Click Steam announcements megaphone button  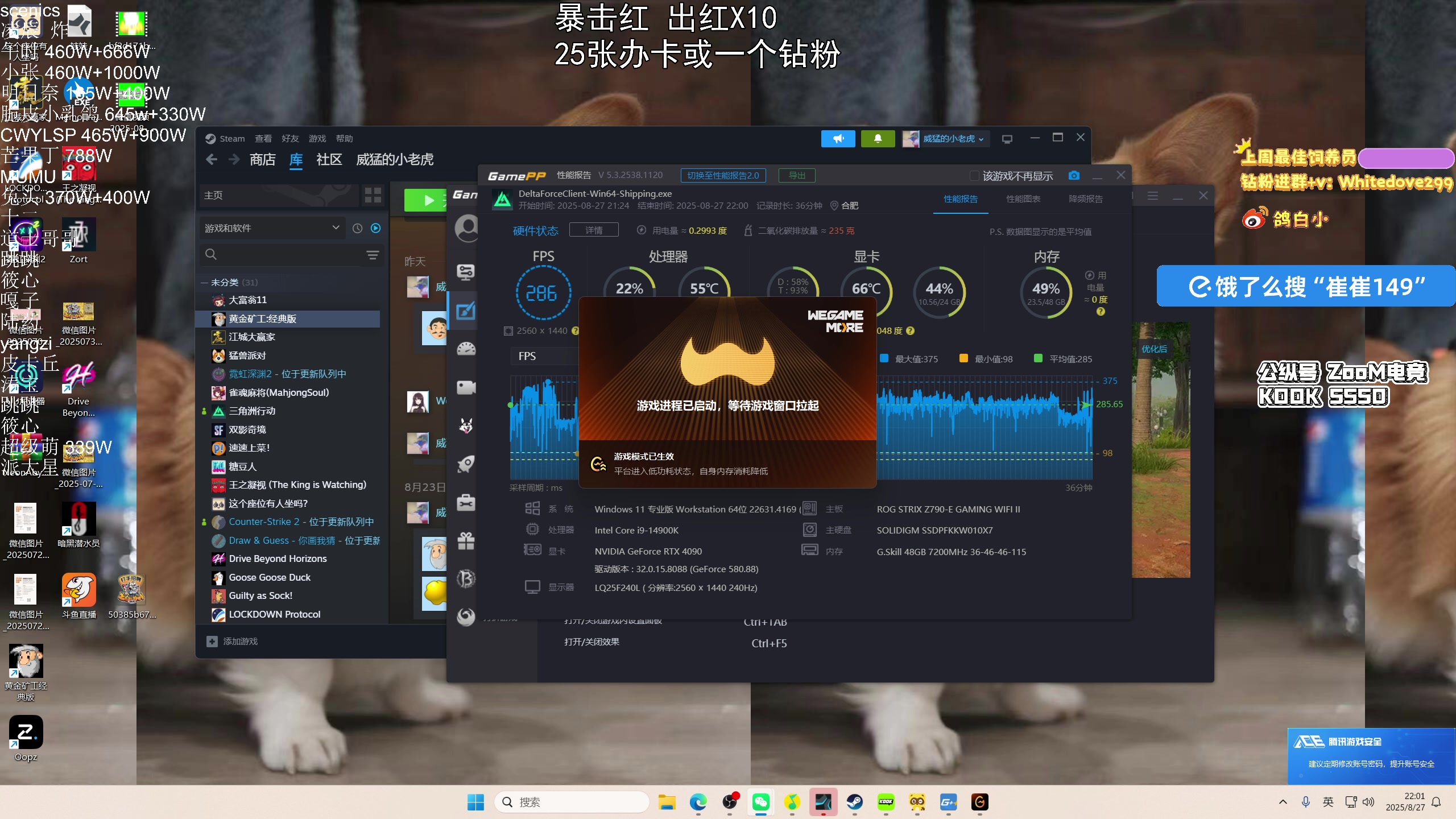(838, 139)
